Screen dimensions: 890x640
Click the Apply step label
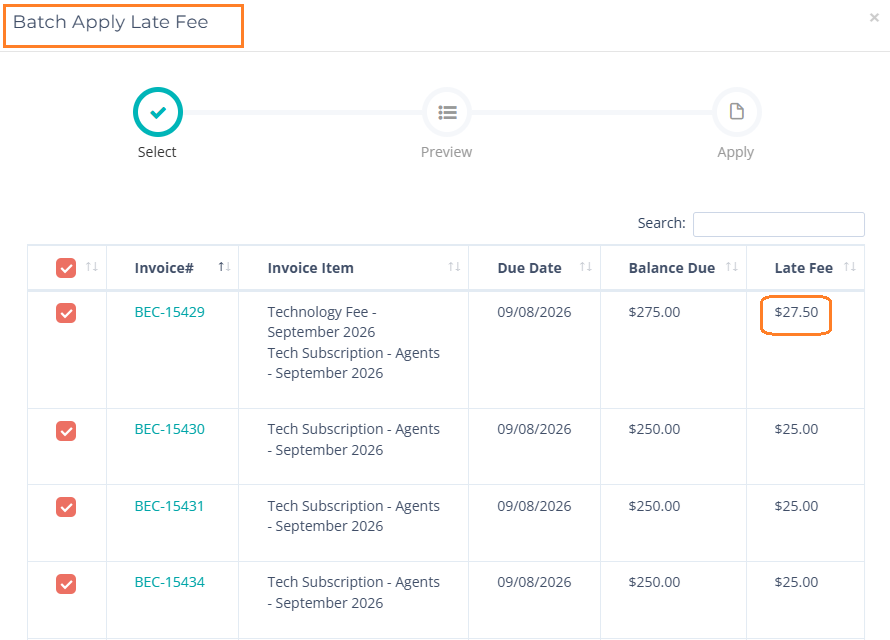click(736, 153)
